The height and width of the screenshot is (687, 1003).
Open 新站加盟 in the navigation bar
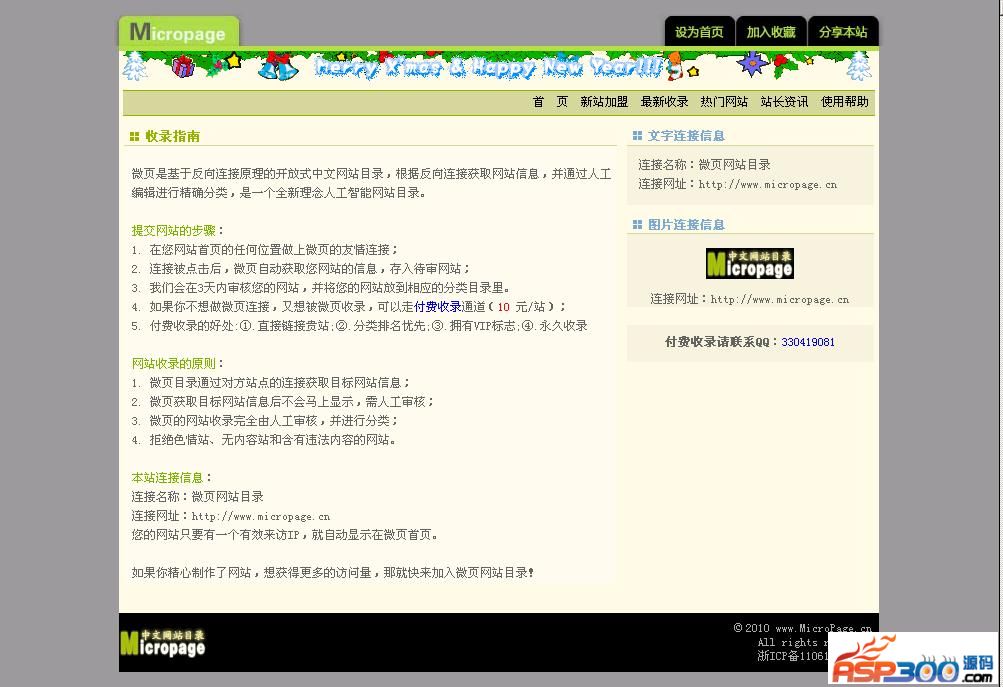pos(604,102)
